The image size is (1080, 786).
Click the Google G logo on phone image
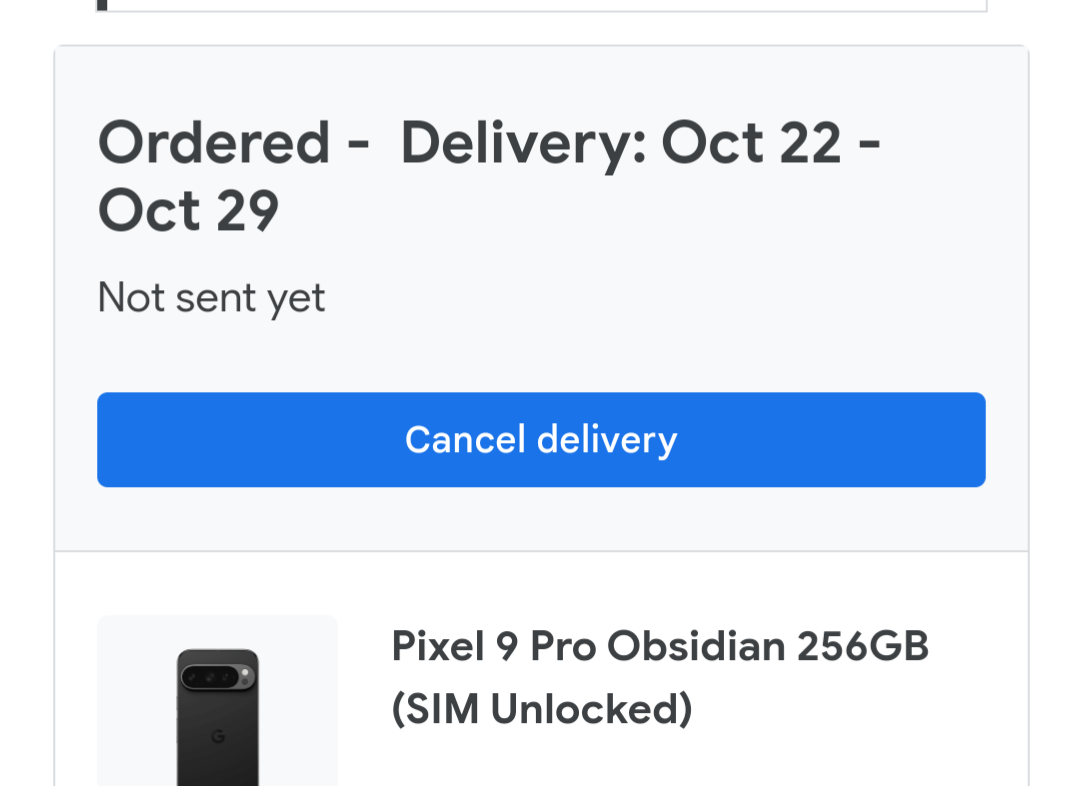pyautogui.click(x=218, y=737)
